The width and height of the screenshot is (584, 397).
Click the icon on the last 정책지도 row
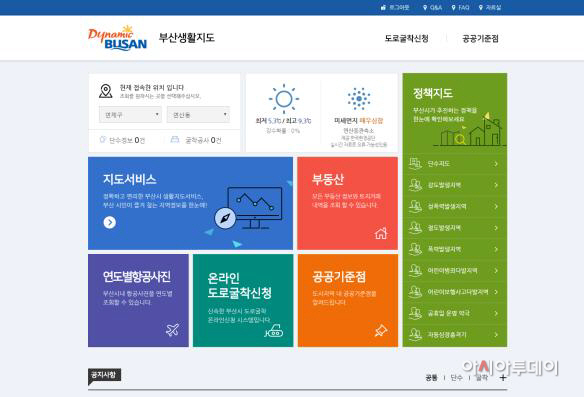[415, 334]
